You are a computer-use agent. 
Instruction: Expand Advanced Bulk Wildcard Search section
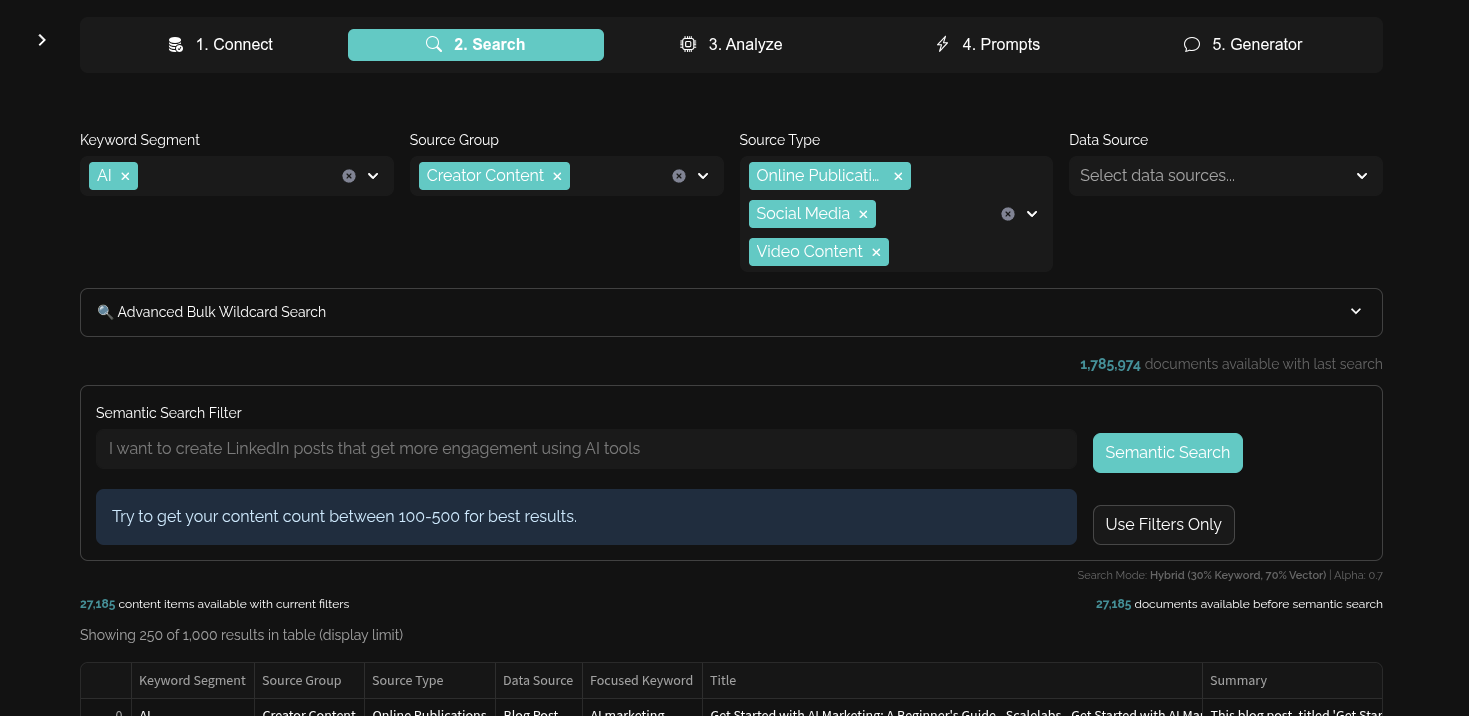click(x=731, y=312)
